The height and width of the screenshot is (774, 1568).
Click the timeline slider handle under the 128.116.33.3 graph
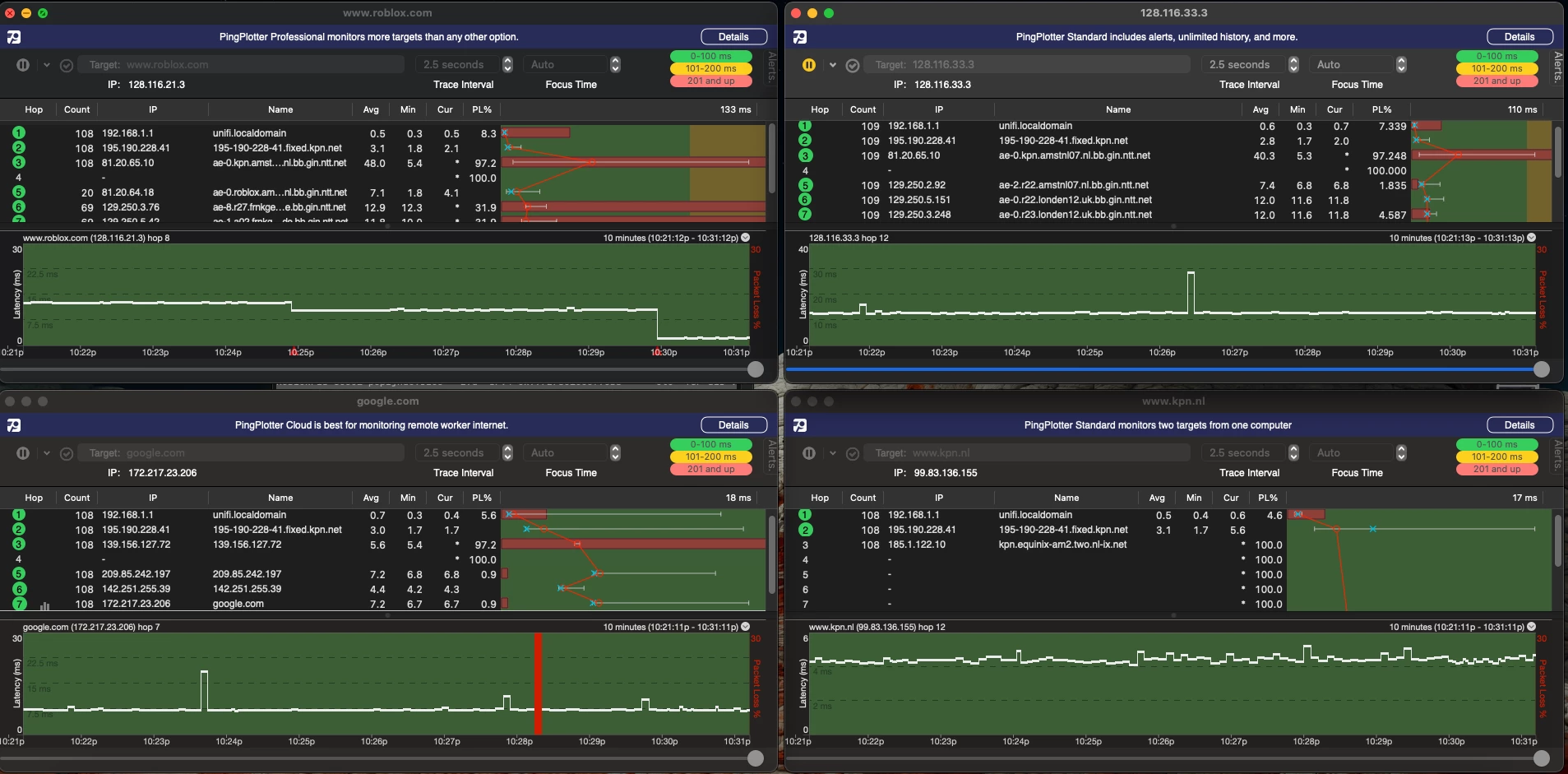pyautogui.click(x=1542, y=370)
